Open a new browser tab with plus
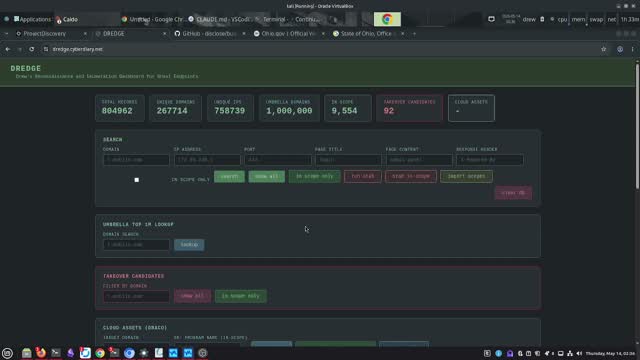Screen dimensions: 640x360 coord(414,33)
